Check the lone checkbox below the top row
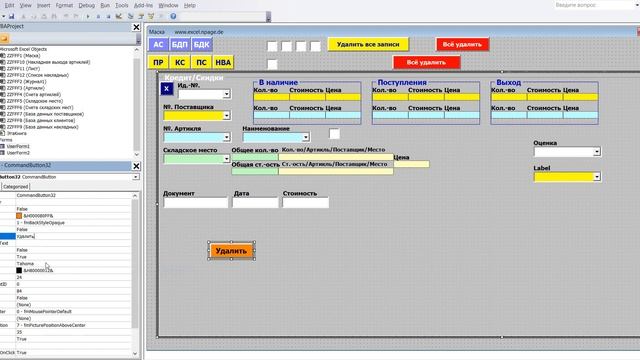This screenshot has height=360, width=640. pos(272,64)
